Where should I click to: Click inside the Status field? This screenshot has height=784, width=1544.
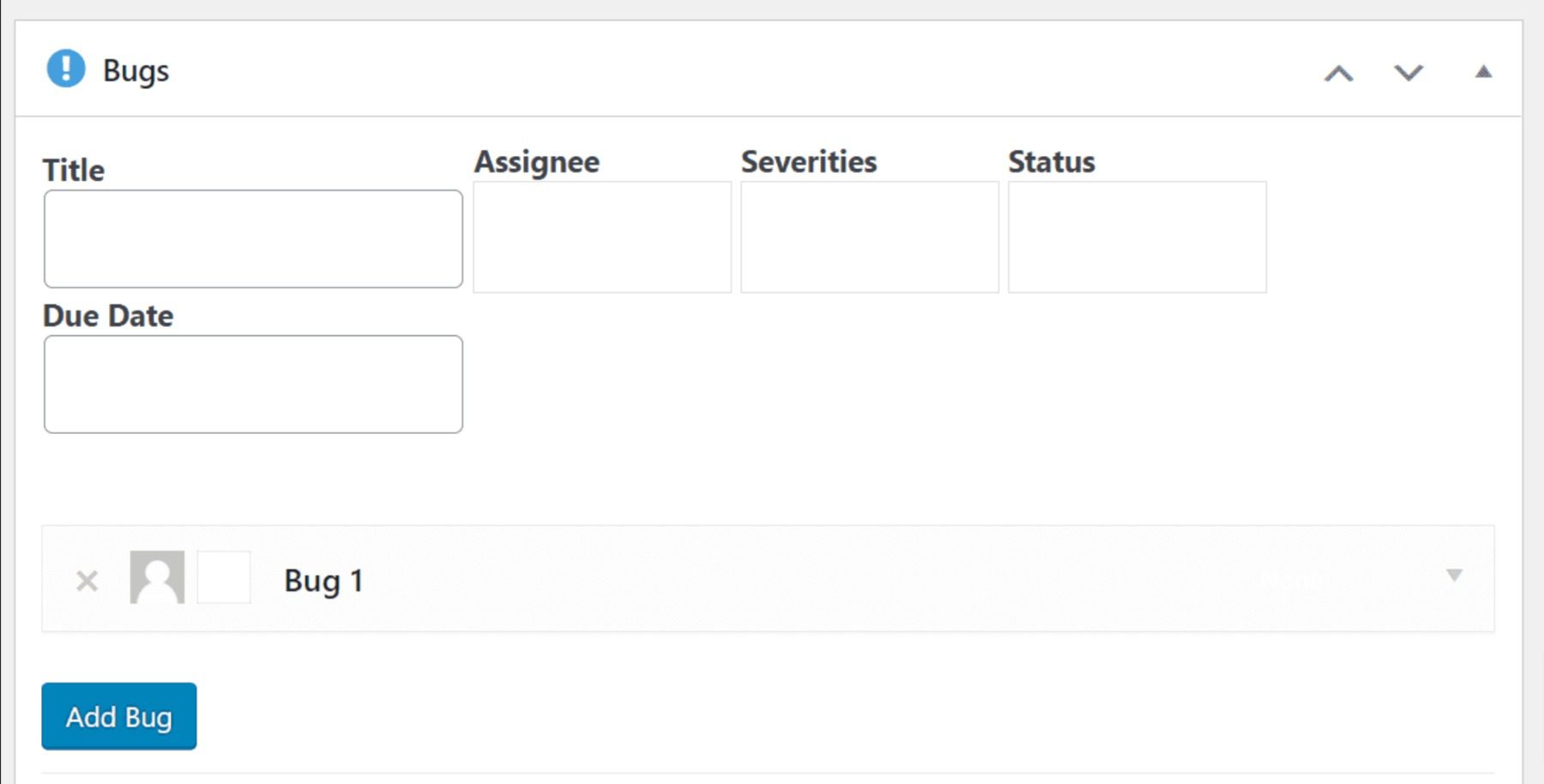[x=1136, y=236]
